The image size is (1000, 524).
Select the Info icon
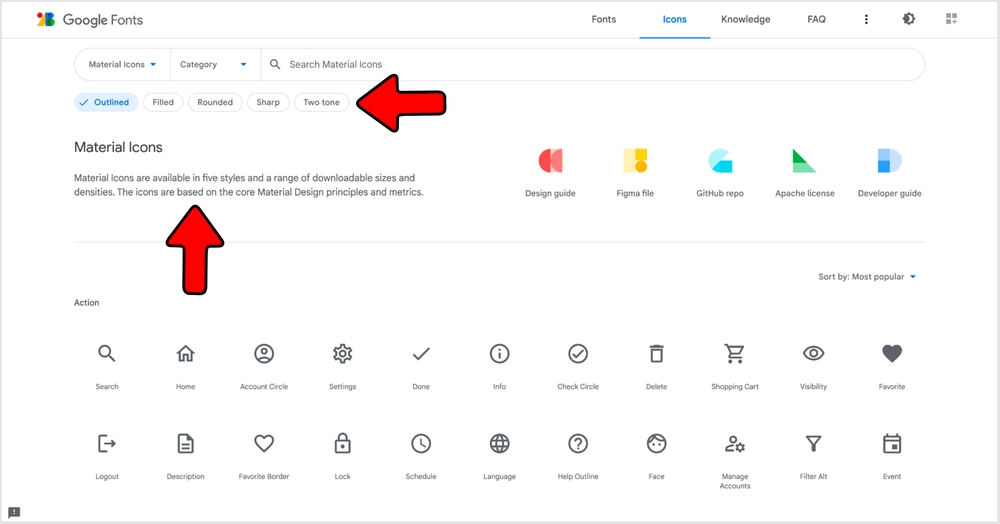pos(499,353)
